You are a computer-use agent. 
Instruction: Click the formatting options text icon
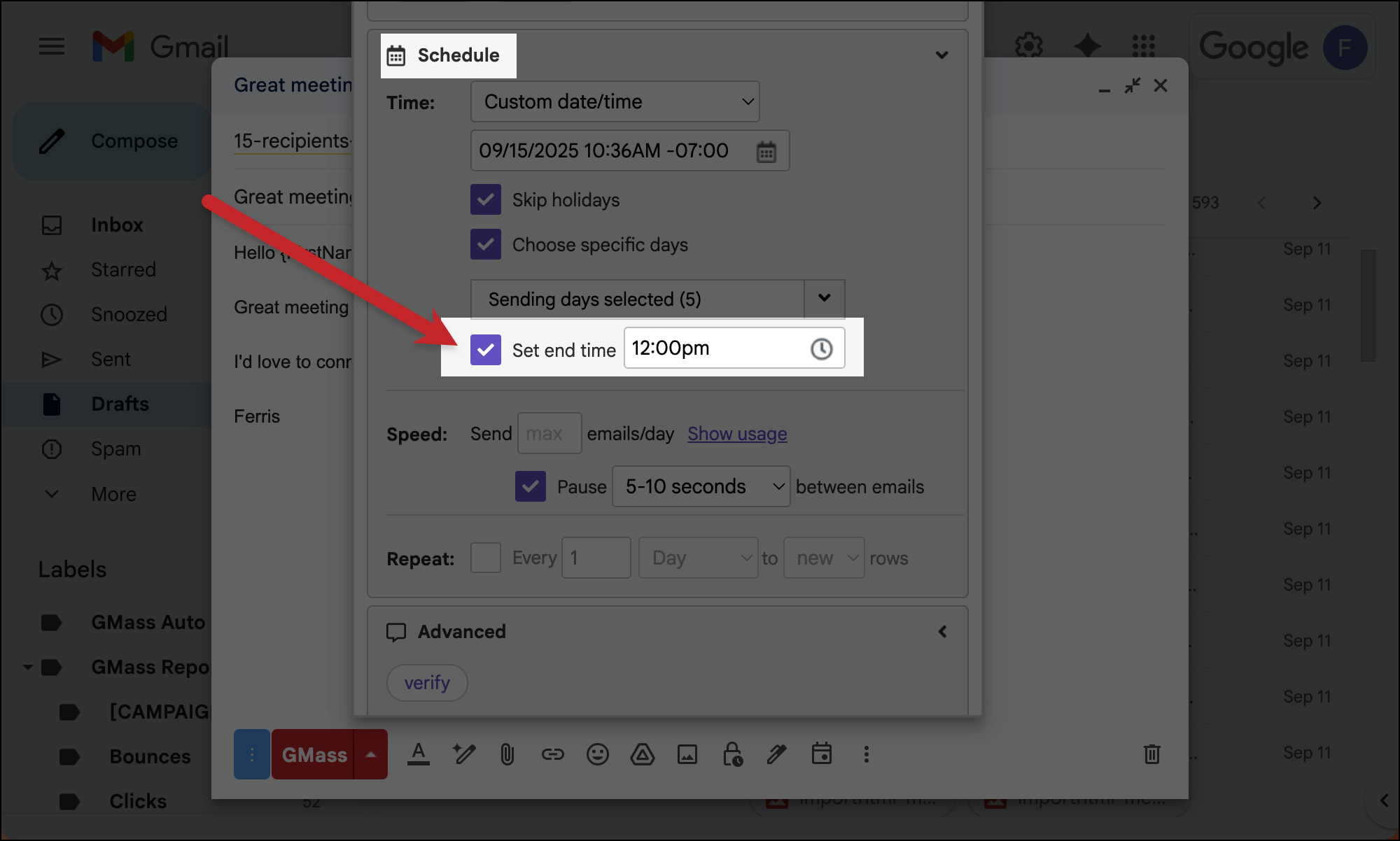pos(419,754)
